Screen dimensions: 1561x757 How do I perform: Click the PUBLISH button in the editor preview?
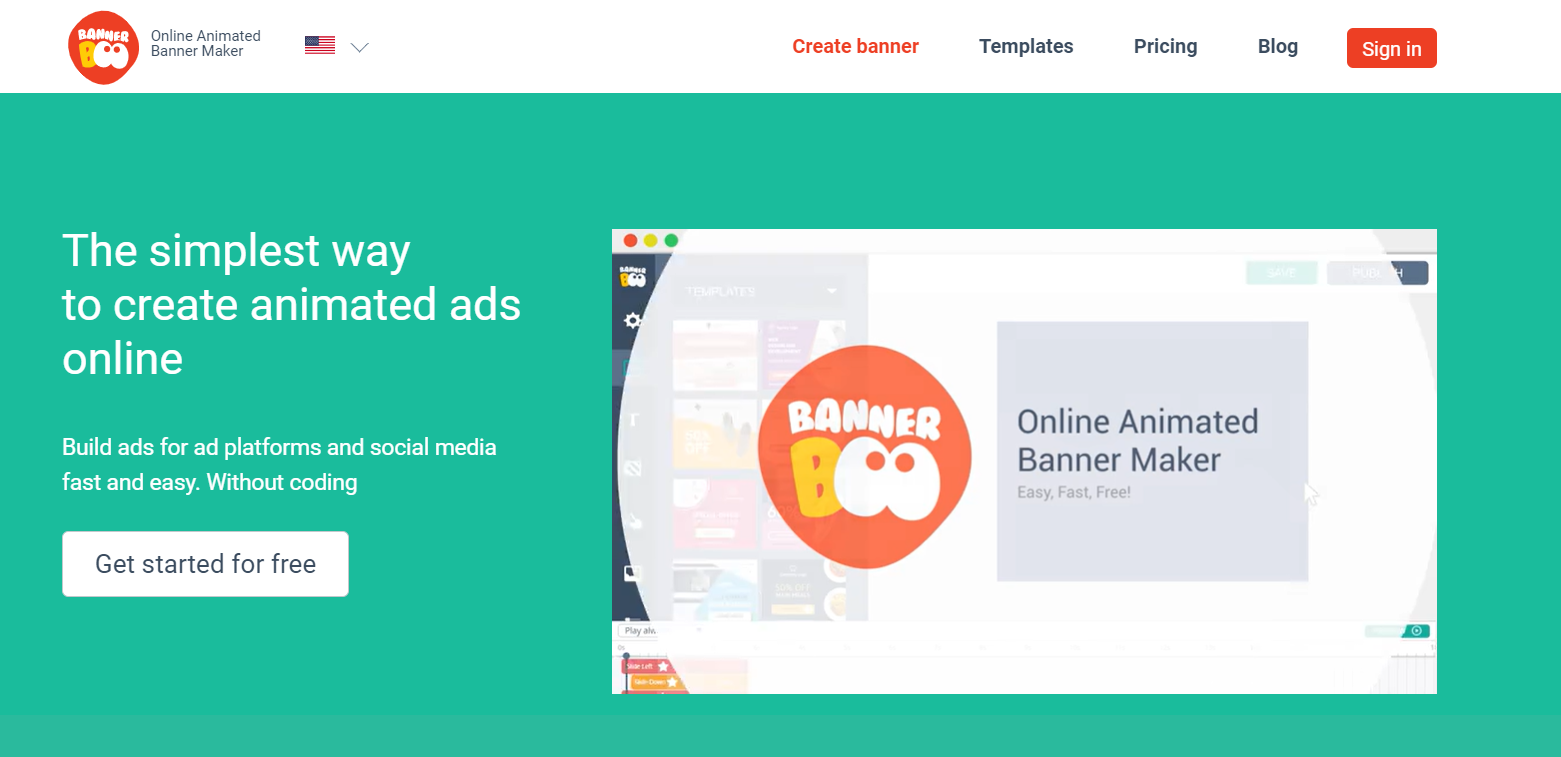click(x=1377, y=273)
